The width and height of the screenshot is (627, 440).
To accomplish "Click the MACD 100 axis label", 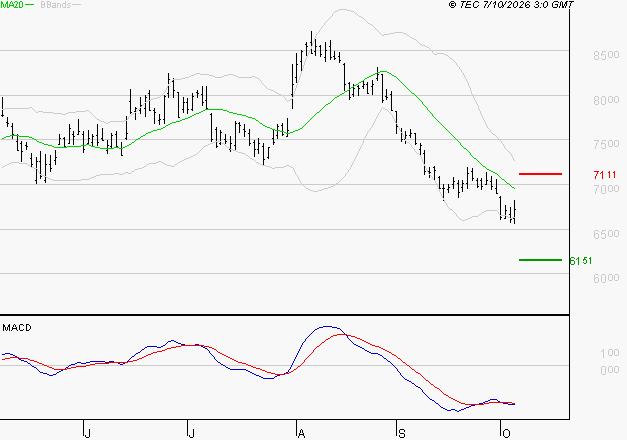I will [x=610, y=353].
